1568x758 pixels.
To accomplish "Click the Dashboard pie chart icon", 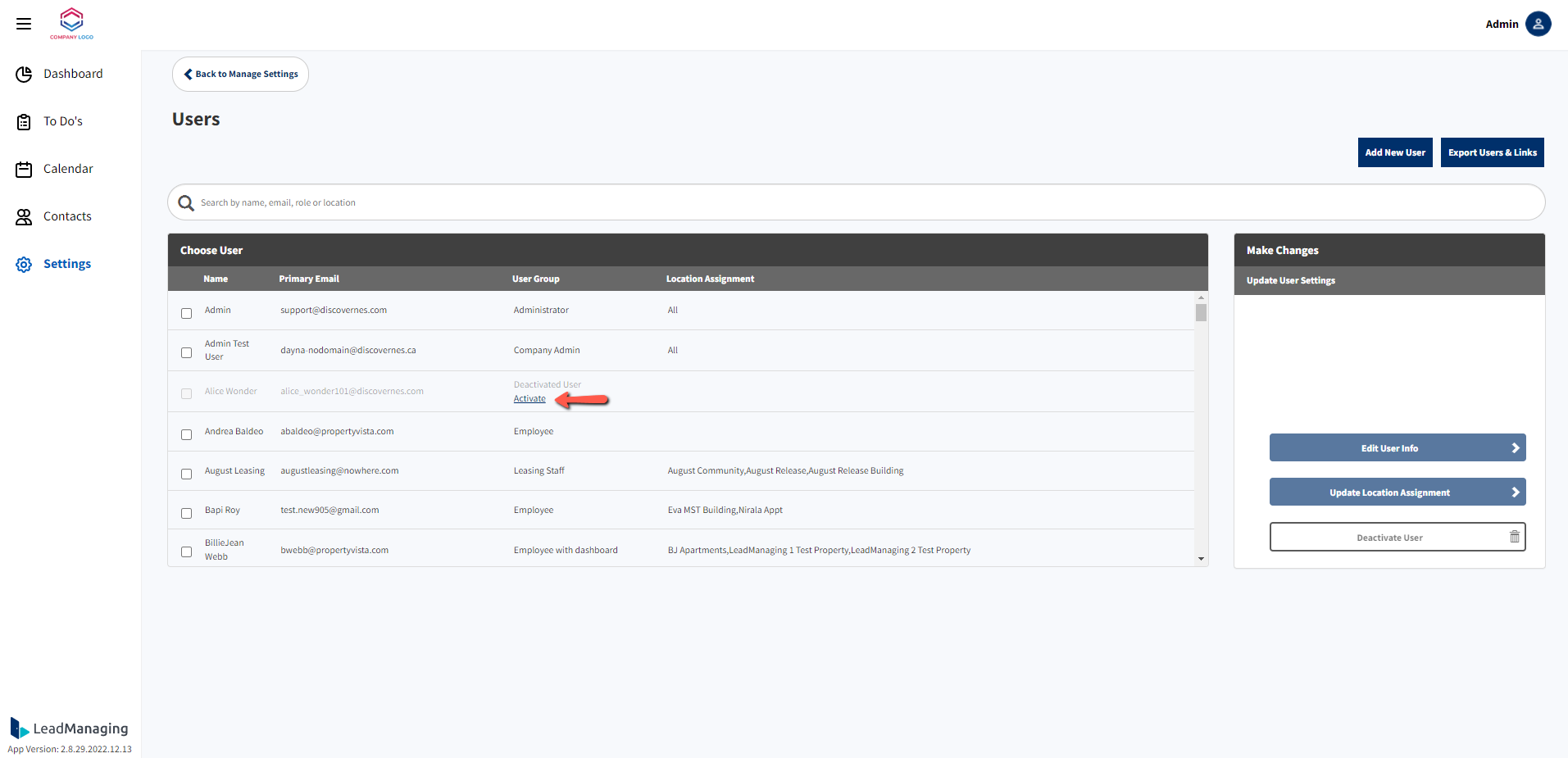I will 24,75.
